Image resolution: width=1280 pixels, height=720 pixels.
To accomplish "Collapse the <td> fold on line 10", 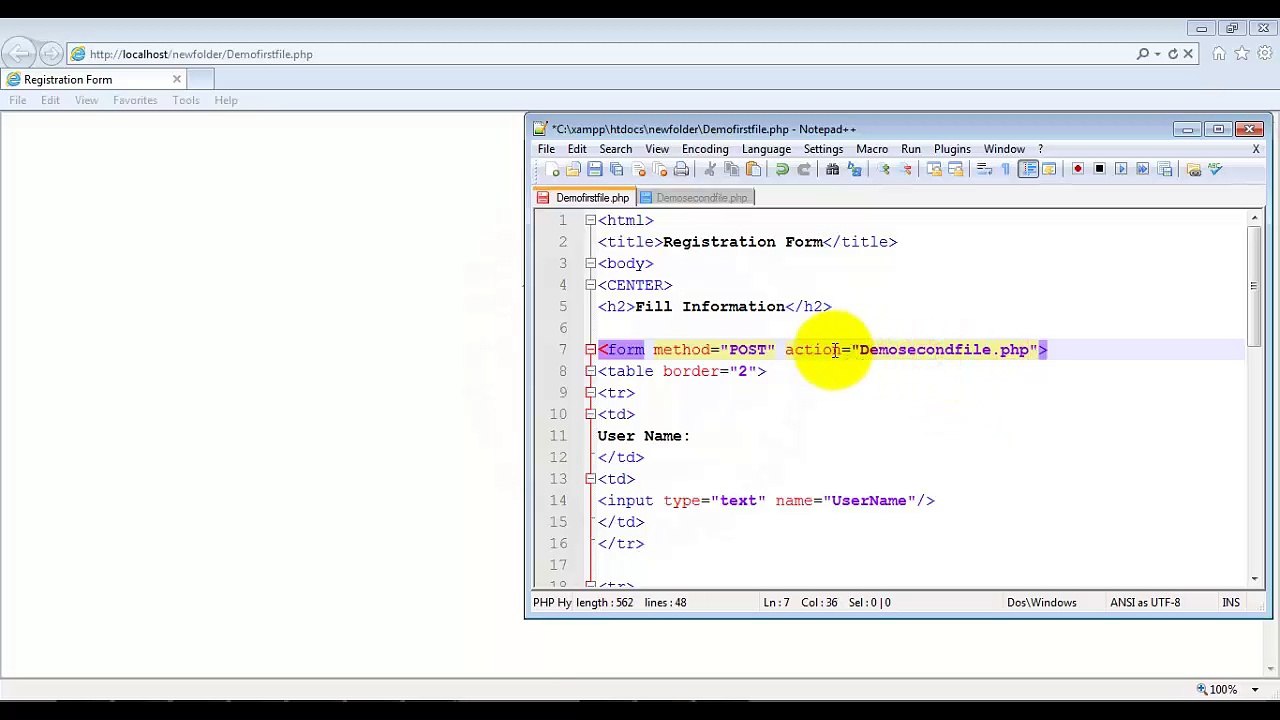I will click(x=590, y=414).
